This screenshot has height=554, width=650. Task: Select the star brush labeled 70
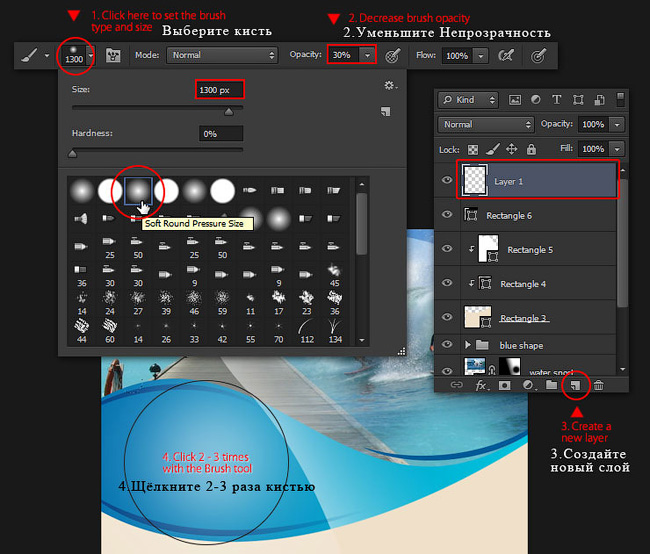(279, 331)
